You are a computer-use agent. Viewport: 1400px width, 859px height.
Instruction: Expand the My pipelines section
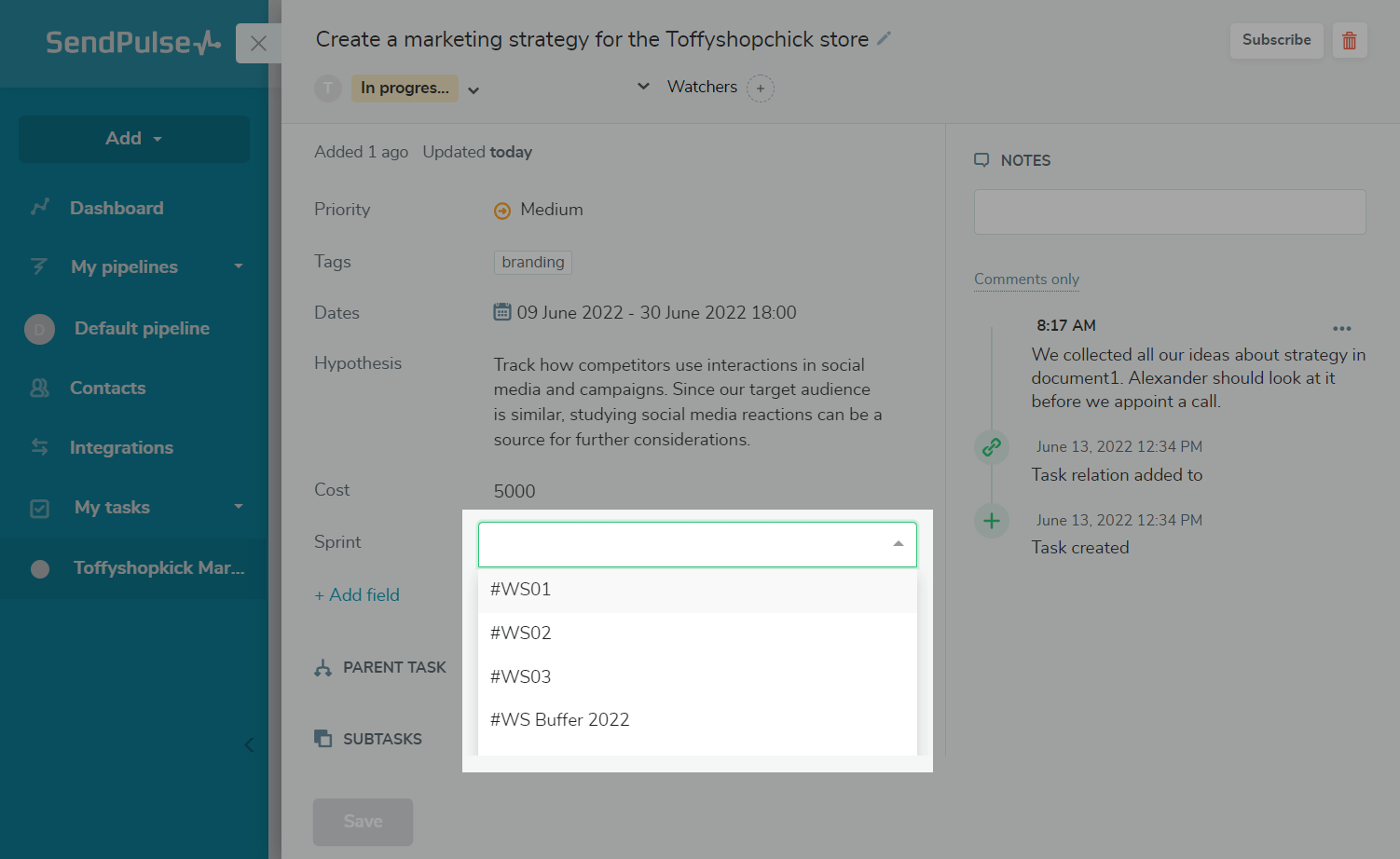(x=238, y=266)
